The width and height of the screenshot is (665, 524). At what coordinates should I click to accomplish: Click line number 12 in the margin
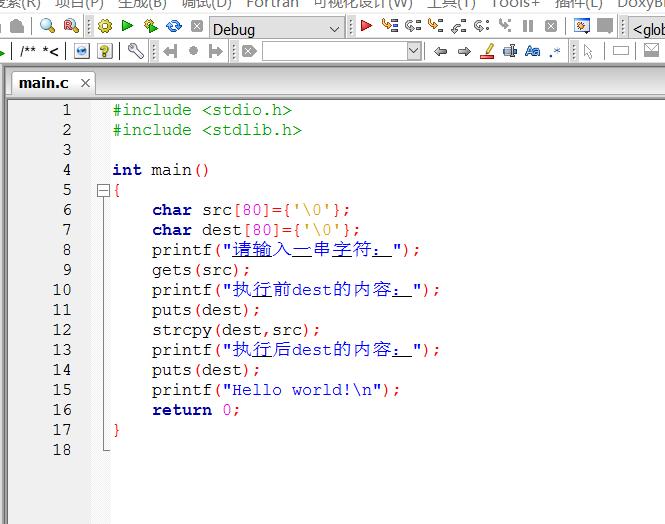click(62, 330)
